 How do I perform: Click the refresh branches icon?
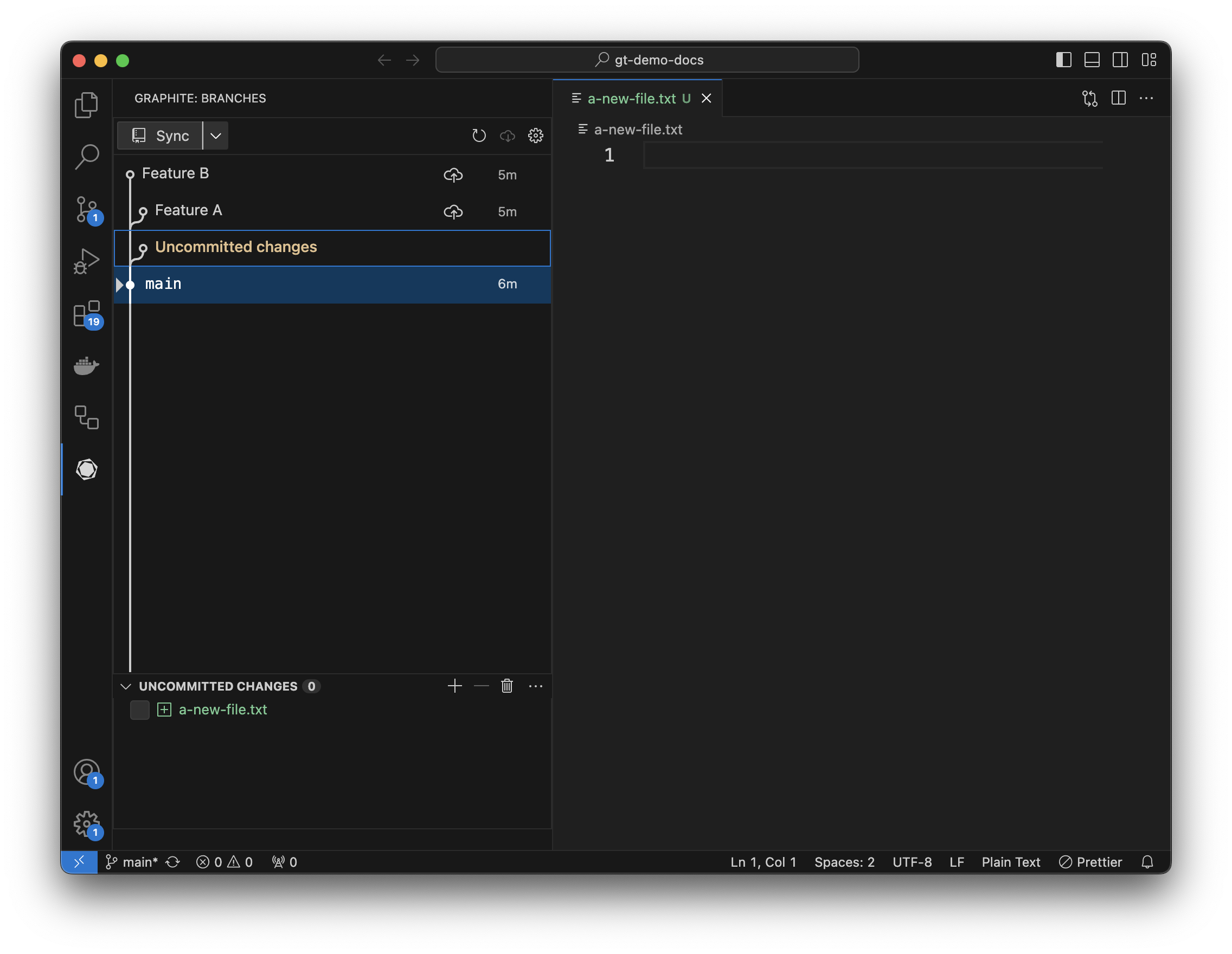pos(478,136)
